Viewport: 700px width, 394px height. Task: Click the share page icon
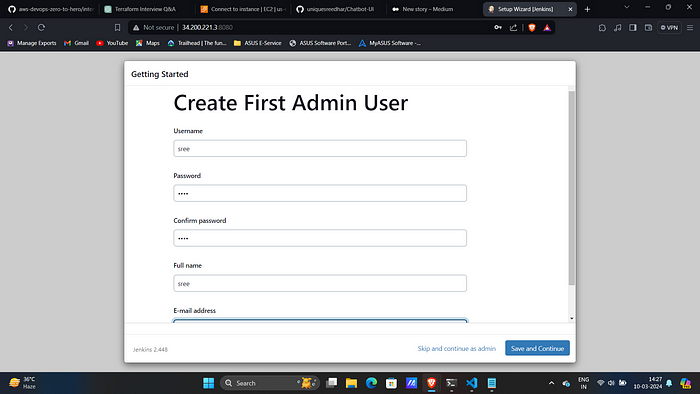(x=513, y=27)
